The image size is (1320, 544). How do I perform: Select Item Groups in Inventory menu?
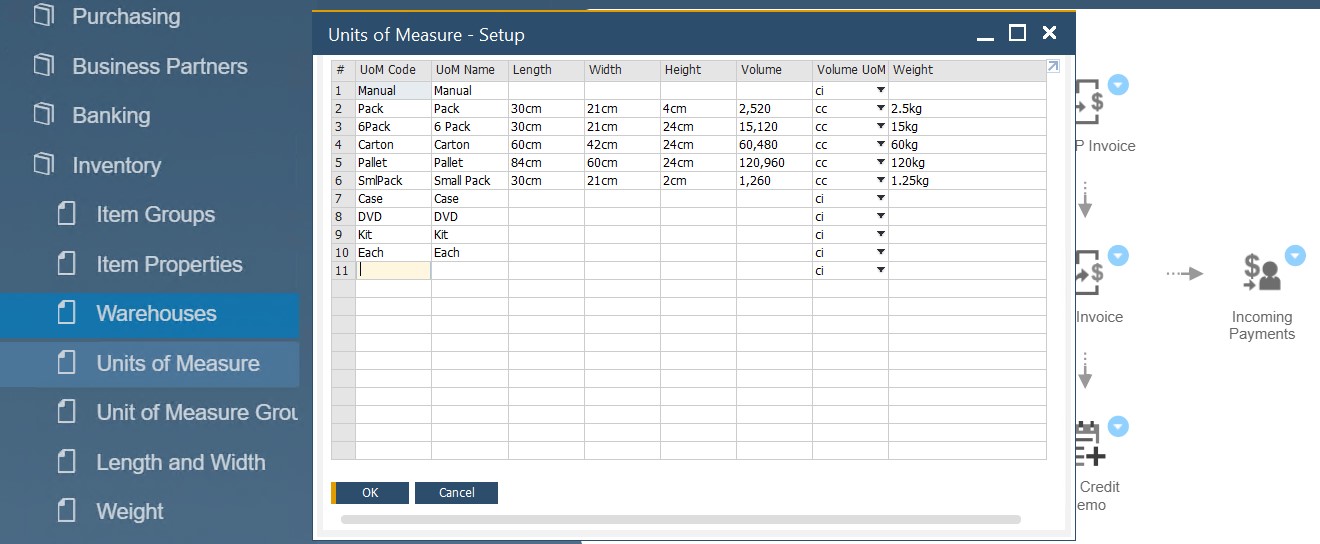coord(155,214)
